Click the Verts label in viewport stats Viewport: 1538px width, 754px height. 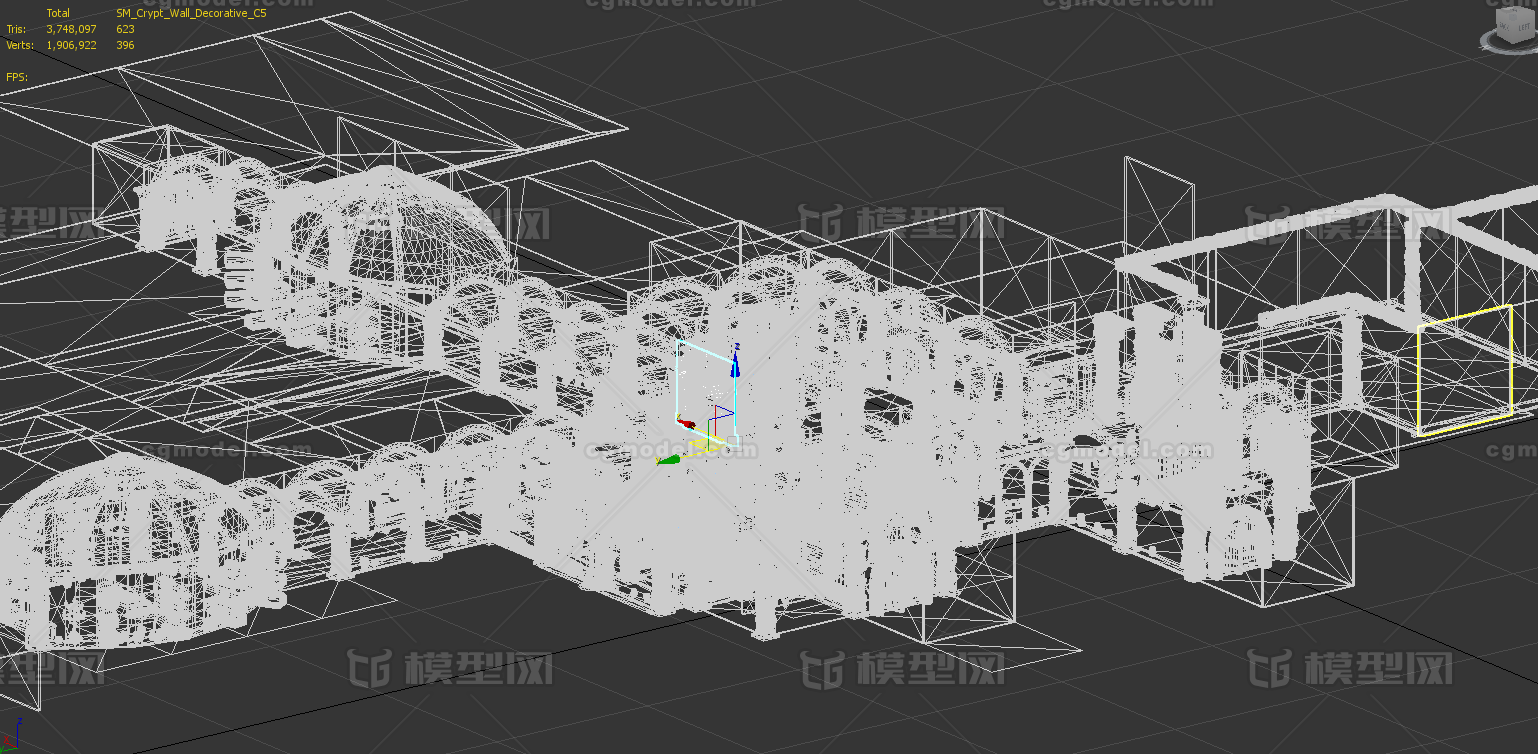tap(19, 45)
